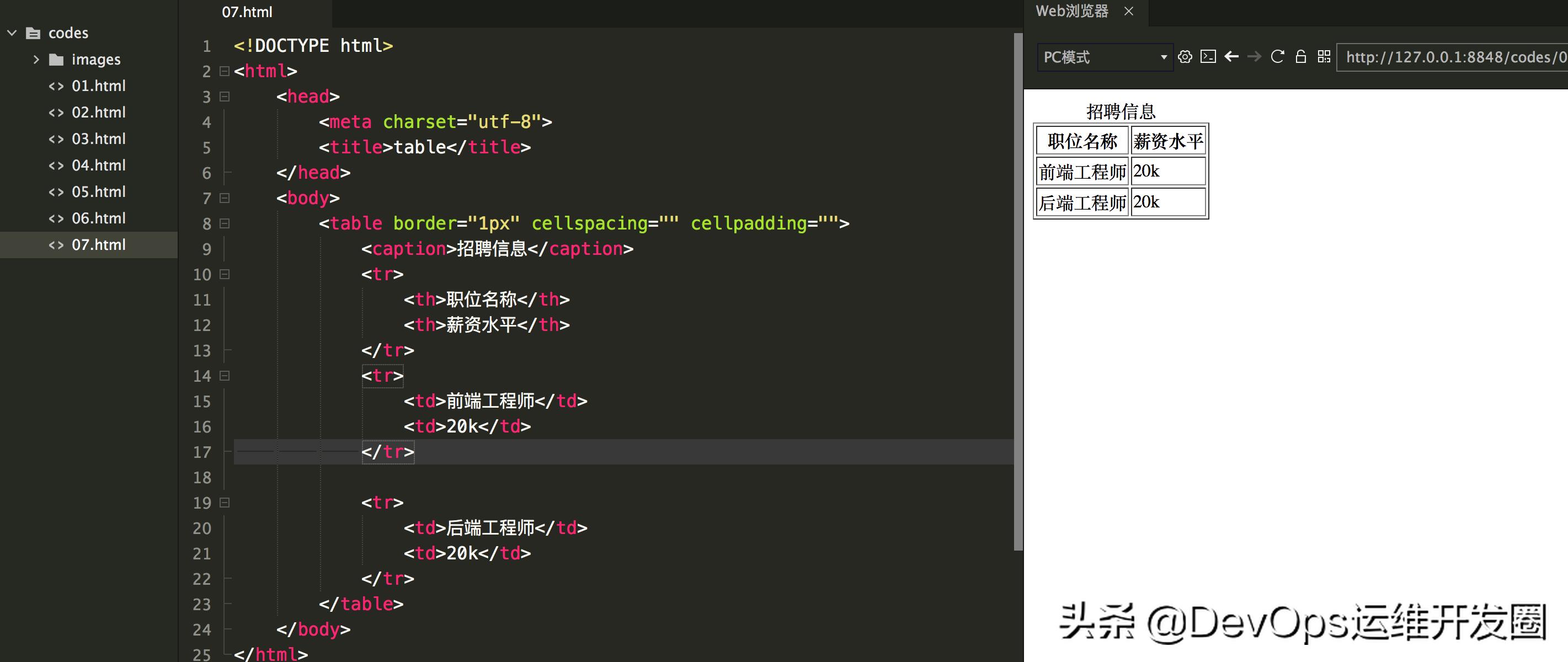This screenshot has width=1568, height=662.
Task: Open 05.html in the sidebar
Action: pyautogui.click(x=99, y=191)
